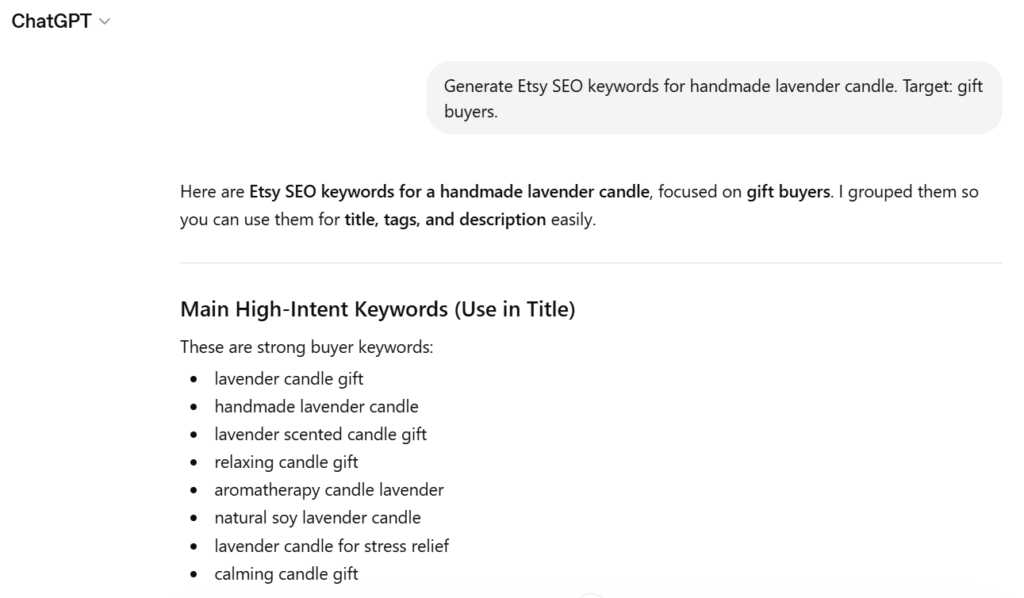Screen dimensions: 1024x598
Task: Click 'aromatherapy candle lavender' bullet item
Action: tap(328, 490)
